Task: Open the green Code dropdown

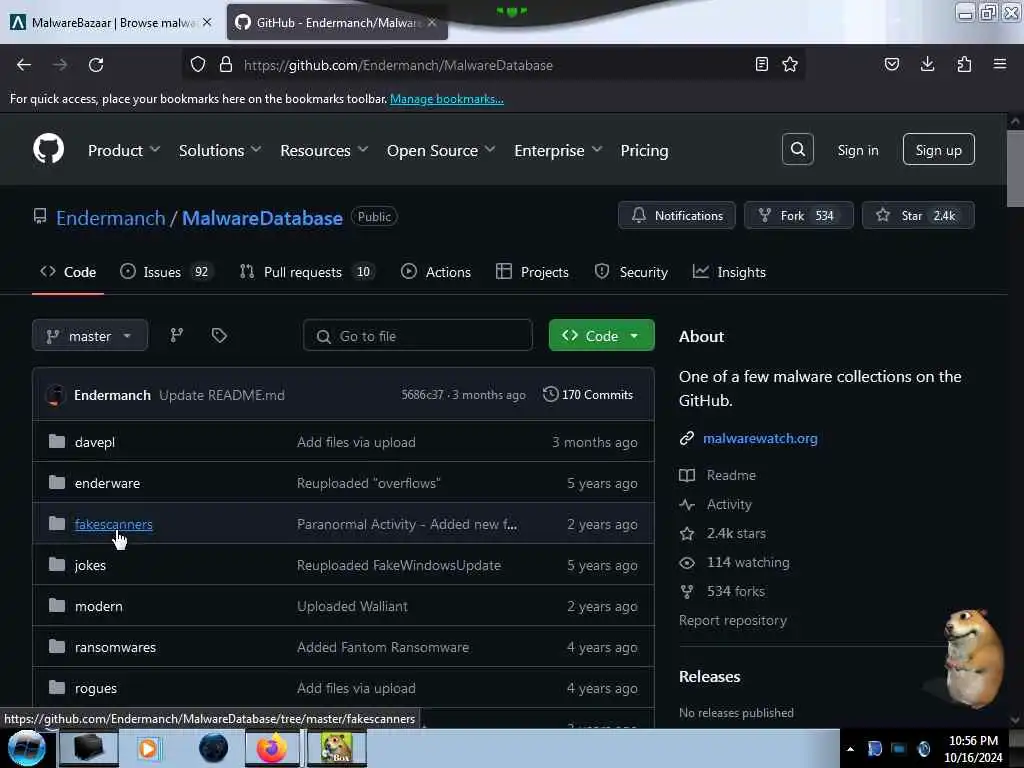Action: pyautogui.click(x=601, y=336)
